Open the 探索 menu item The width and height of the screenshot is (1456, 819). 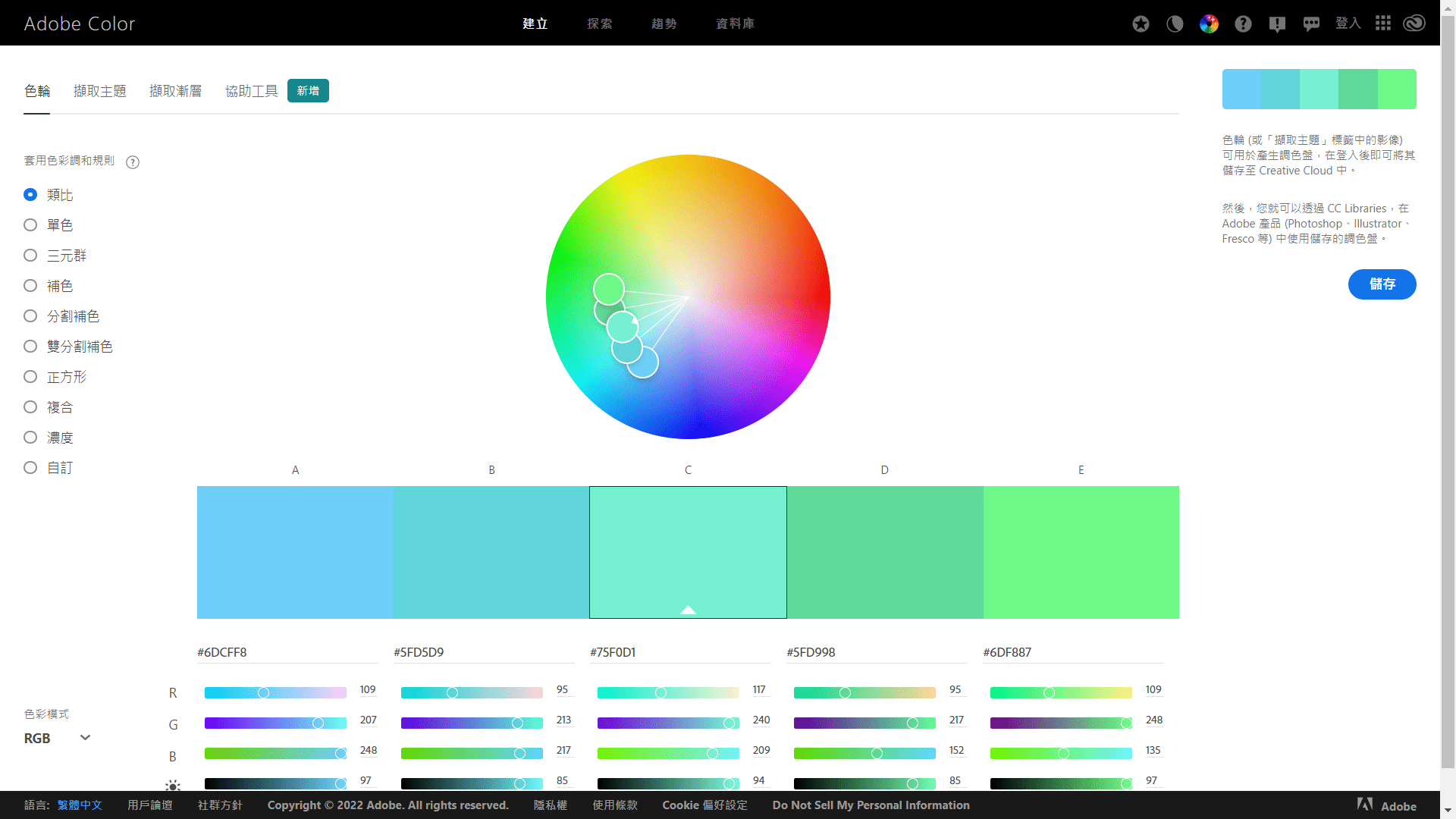[x=600, y=24]
